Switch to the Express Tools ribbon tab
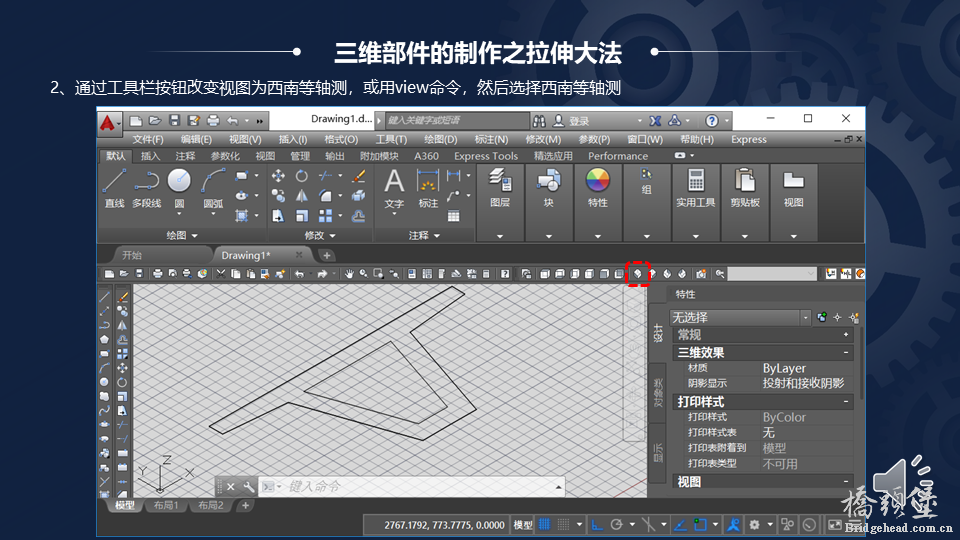 (x=486, y=156)
